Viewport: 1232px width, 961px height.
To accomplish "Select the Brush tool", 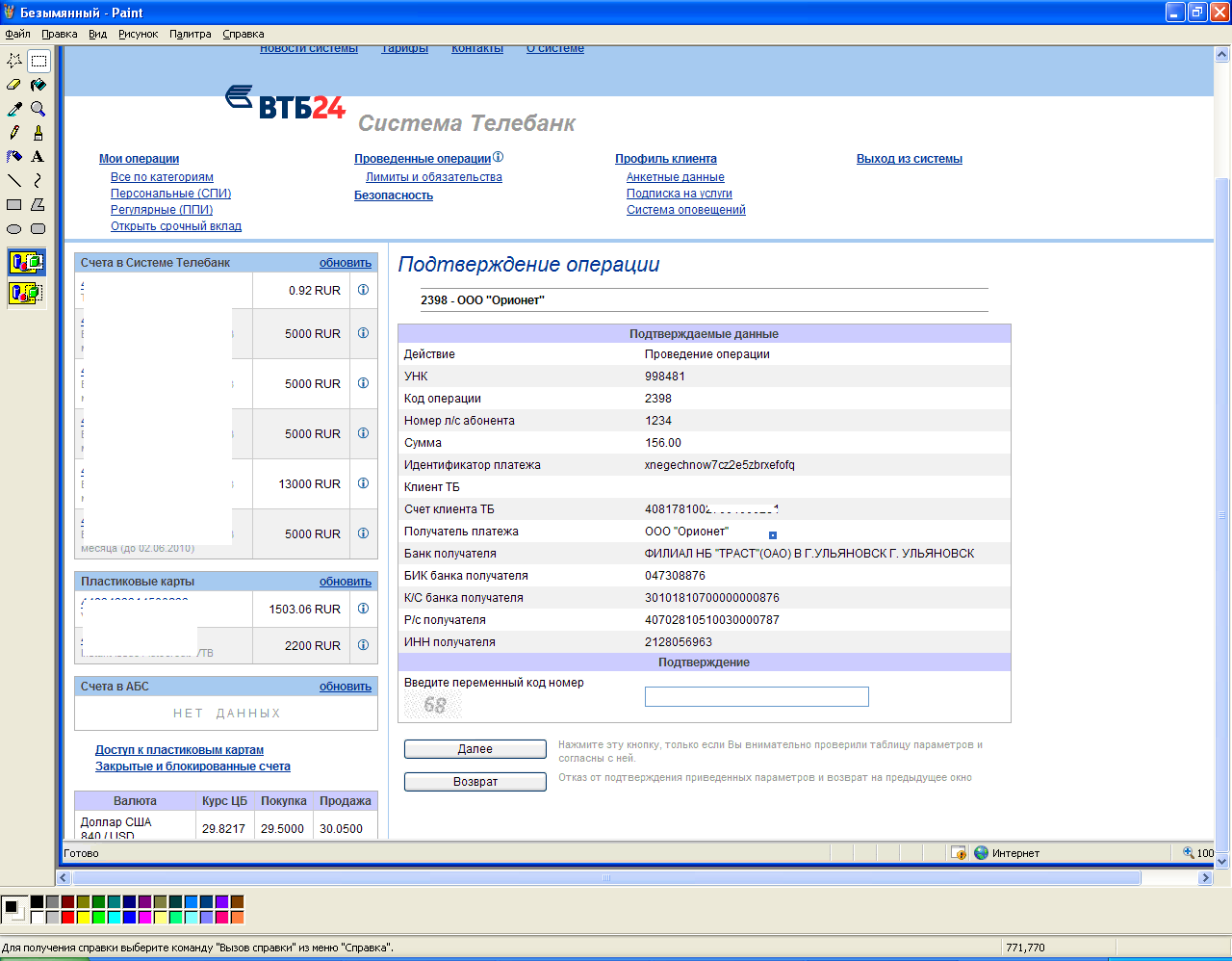I will 38,133.
